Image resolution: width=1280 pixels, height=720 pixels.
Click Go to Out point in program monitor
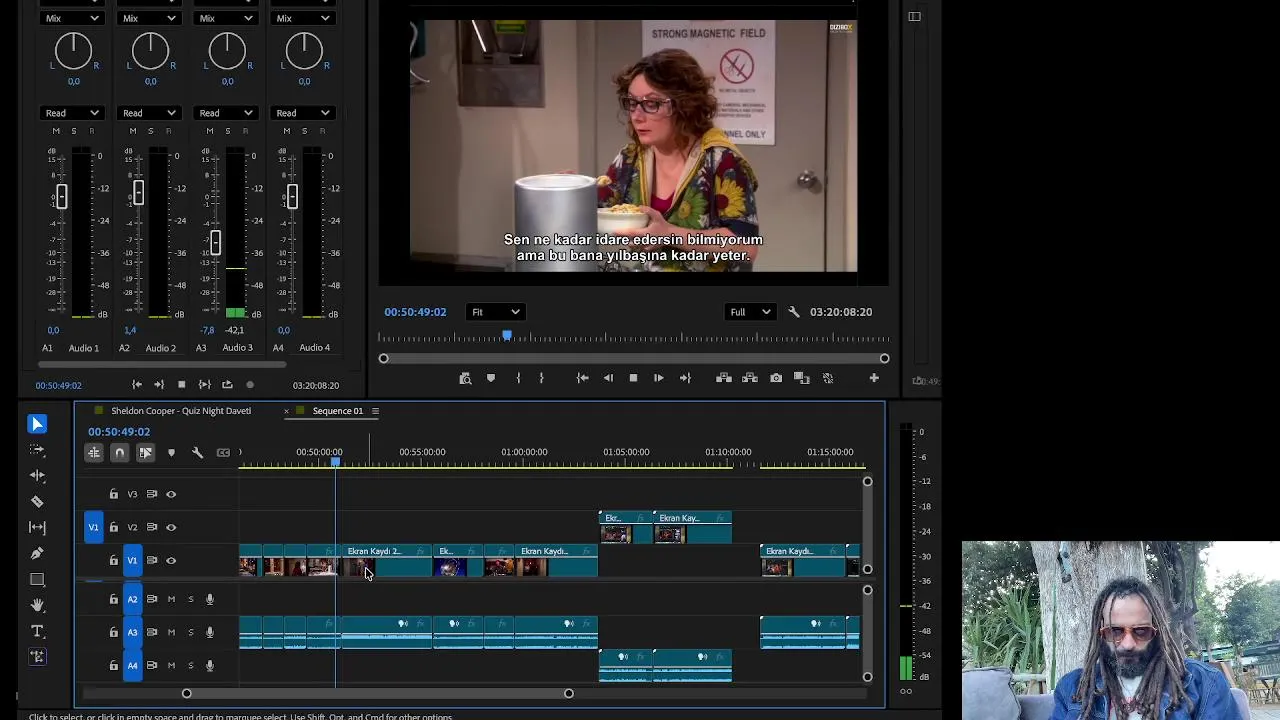point(685,378)
